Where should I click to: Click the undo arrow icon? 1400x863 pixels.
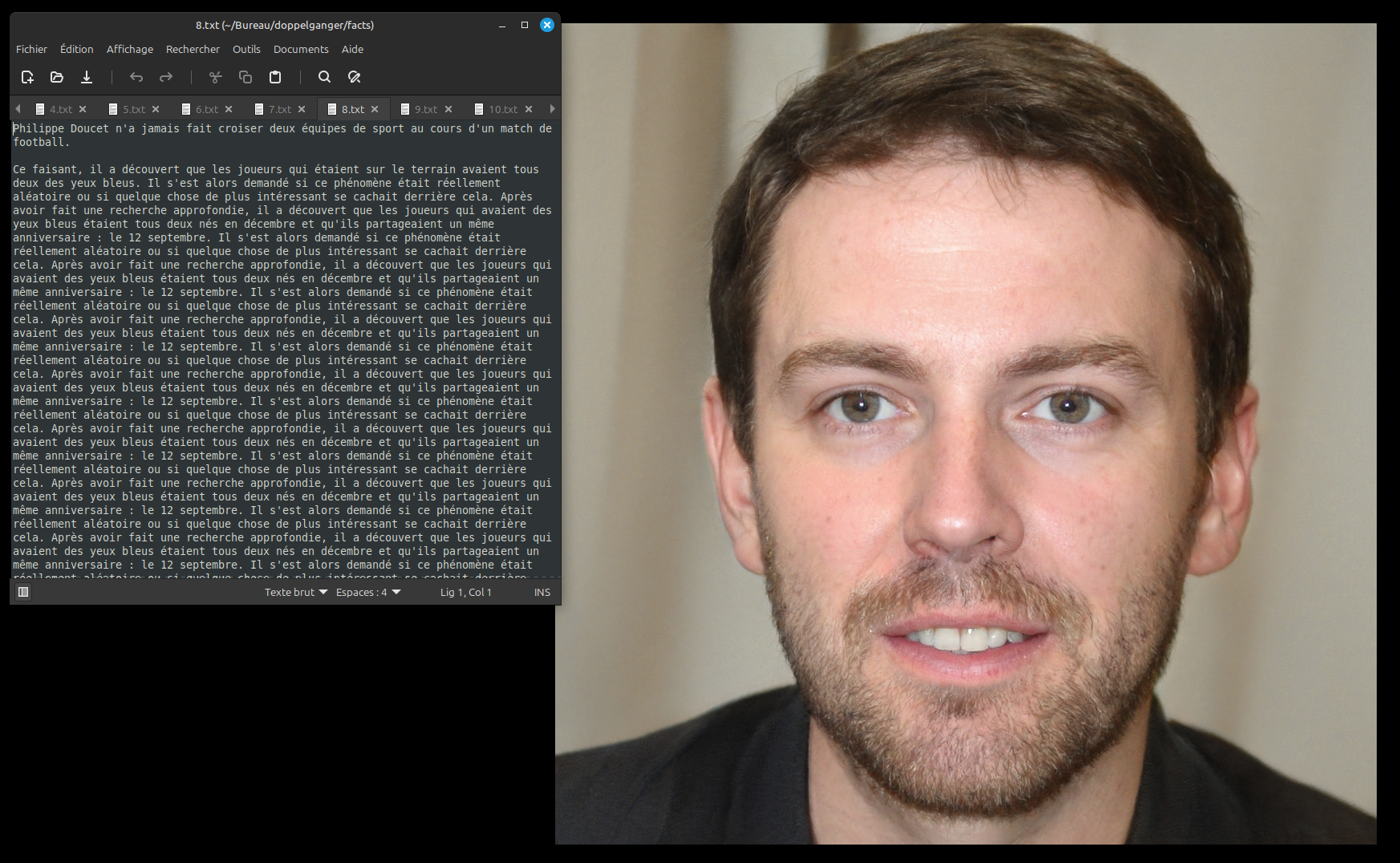(x=136, y=77)
